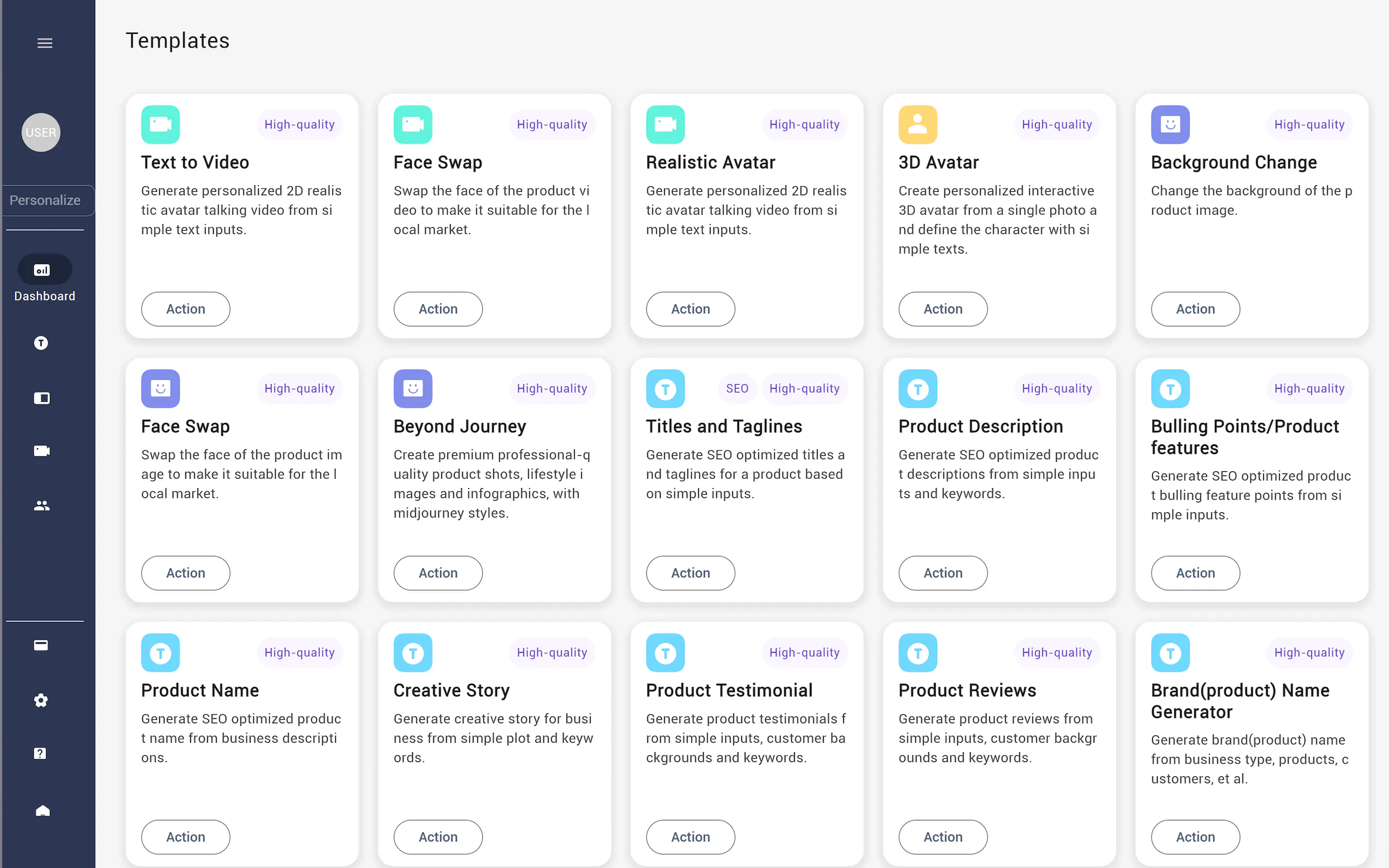This screenshot has height=868, width=1389.
Task: Click the Realistic Avatar camera icon
Action: [665, 125]
